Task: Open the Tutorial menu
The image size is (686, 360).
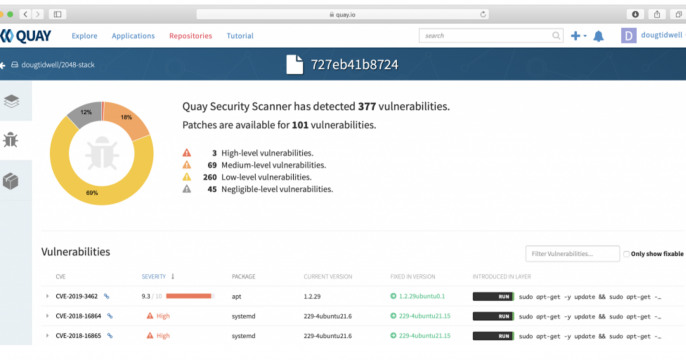Action: pyautogui.click(x=240, y=36)
